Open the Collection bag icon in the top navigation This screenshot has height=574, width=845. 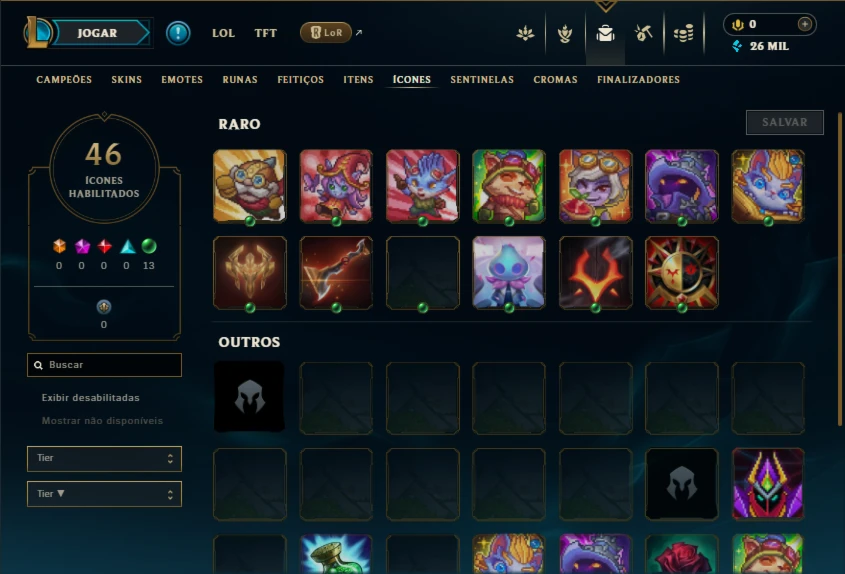[605, 33]
